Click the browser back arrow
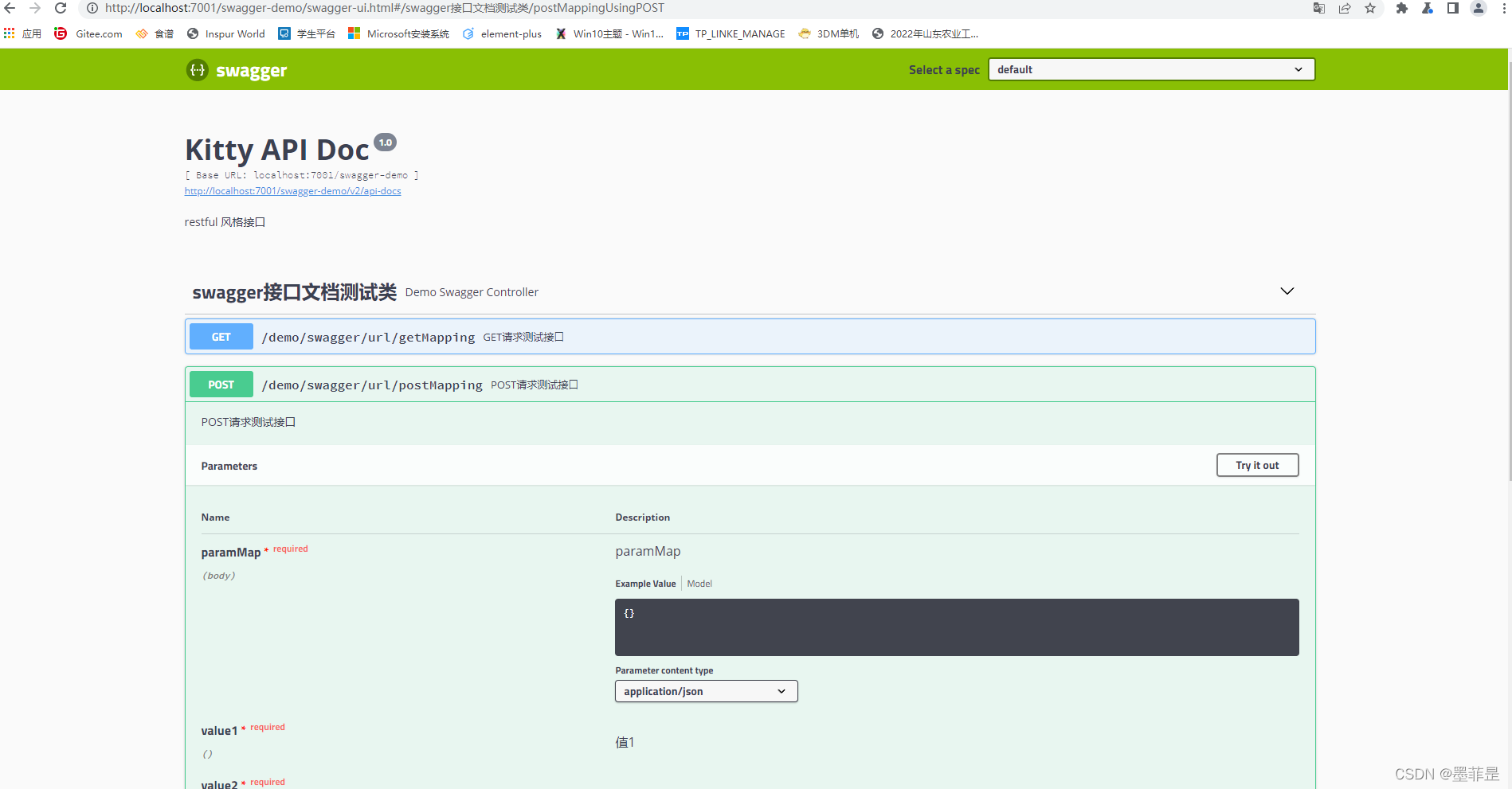 (10, 8)
